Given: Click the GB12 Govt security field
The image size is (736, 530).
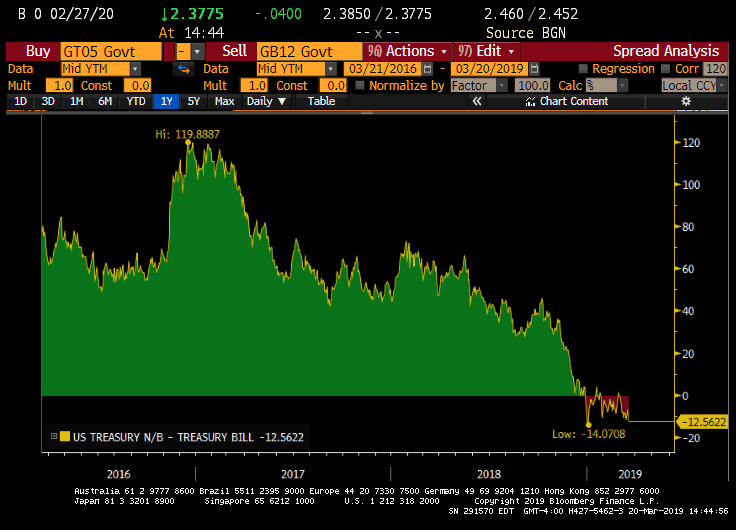Looking at the screenshot, I should point(309,51).
